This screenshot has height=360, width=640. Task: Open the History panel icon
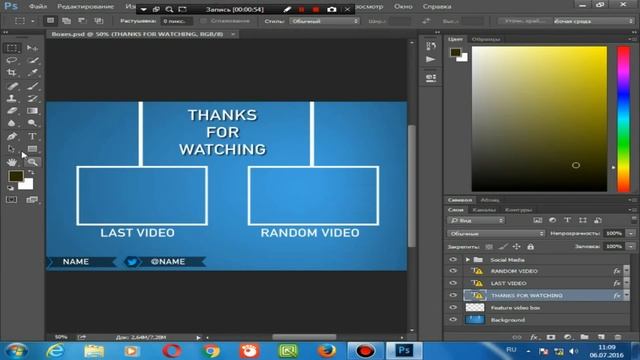coord(431,46)
